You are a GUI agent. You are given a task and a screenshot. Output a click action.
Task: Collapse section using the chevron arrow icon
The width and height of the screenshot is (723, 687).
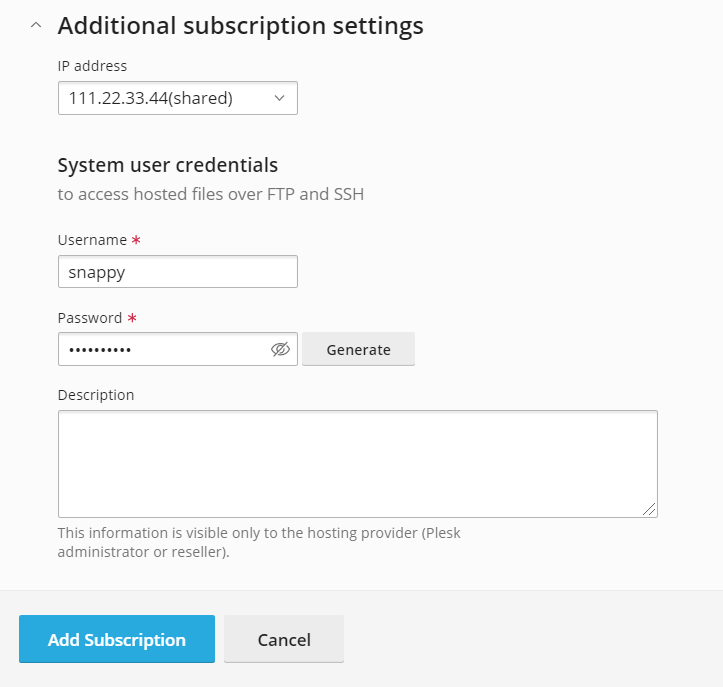[36, 26]
